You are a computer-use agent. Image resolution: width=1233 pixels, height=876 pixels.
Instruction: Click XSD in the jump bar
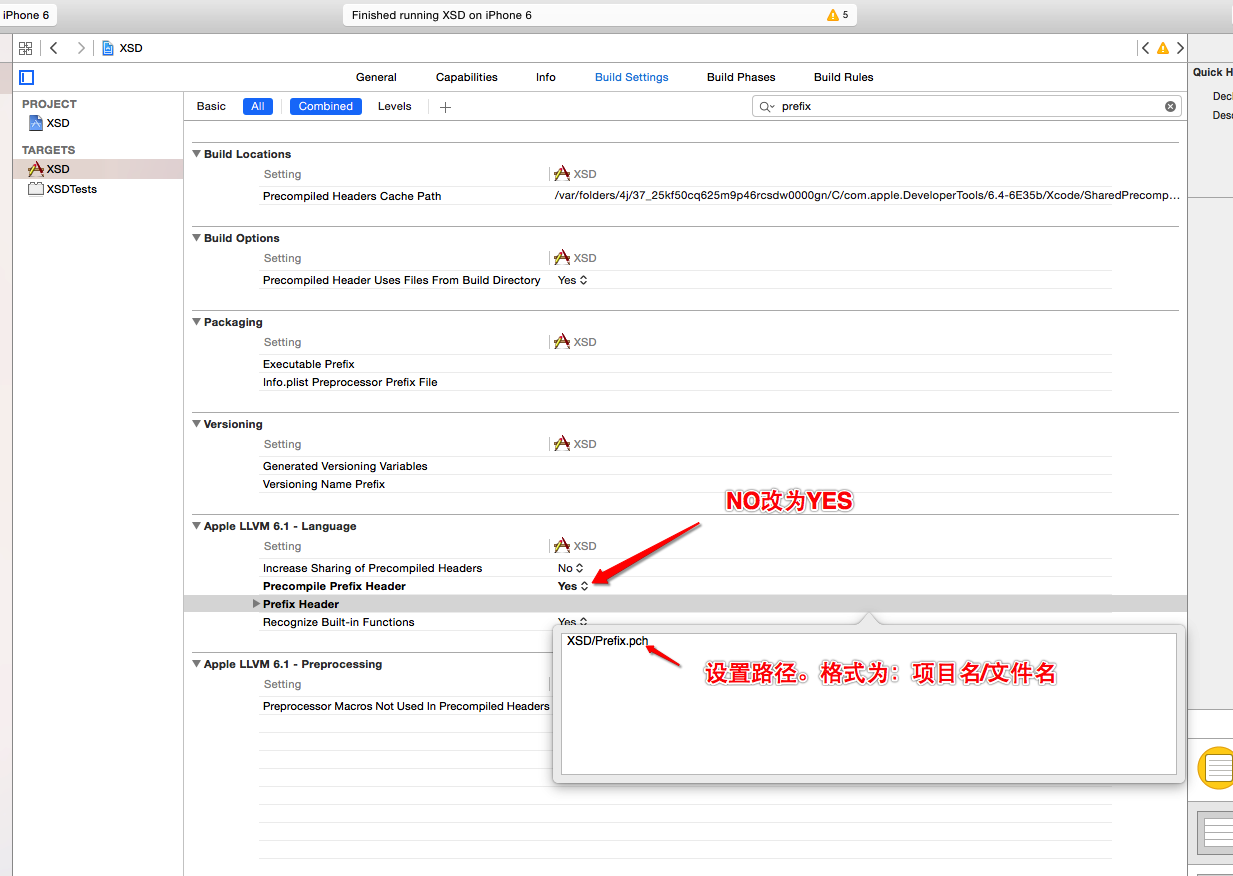coord(131,48)
